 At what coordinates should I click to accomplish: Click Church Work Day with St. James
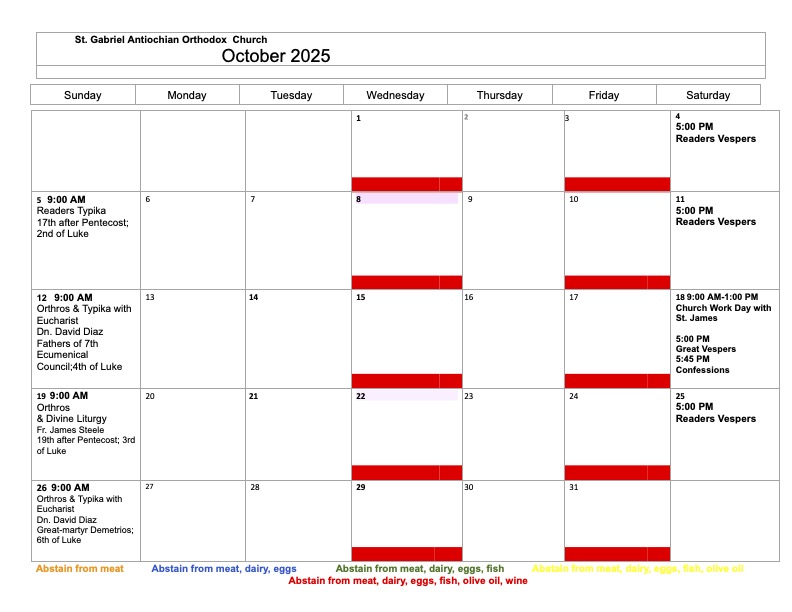(723, 308)
